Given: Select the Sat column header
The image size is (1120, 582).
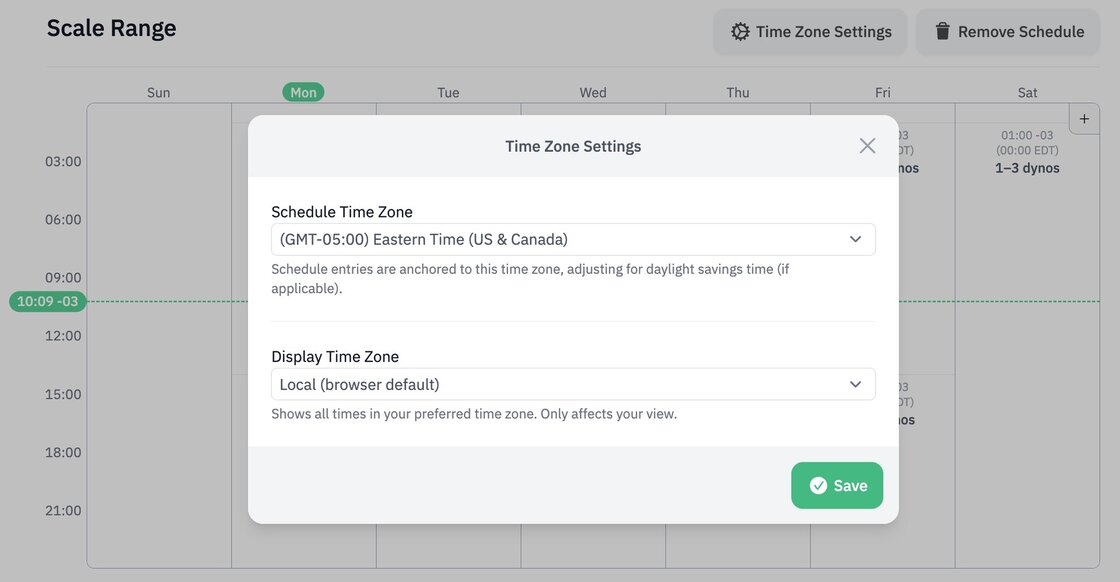Looking at the screenshot, I should [1027, 93].
